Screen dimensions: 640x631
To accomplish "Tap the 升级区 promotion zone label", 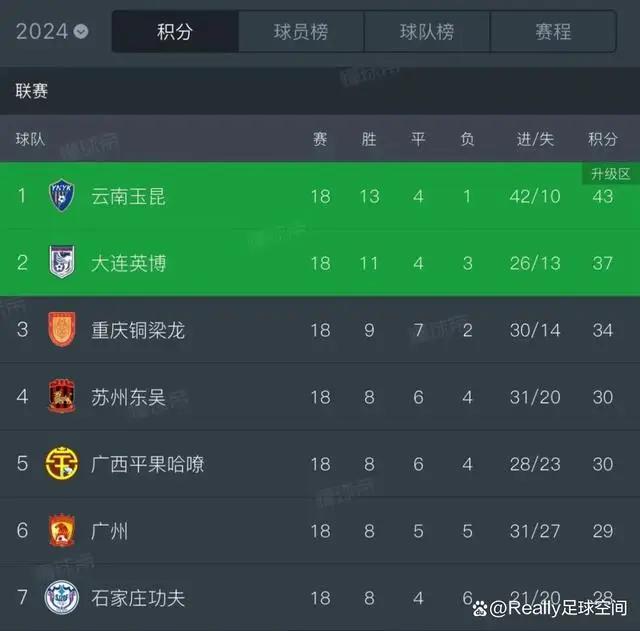I will [x=611, y=174].
